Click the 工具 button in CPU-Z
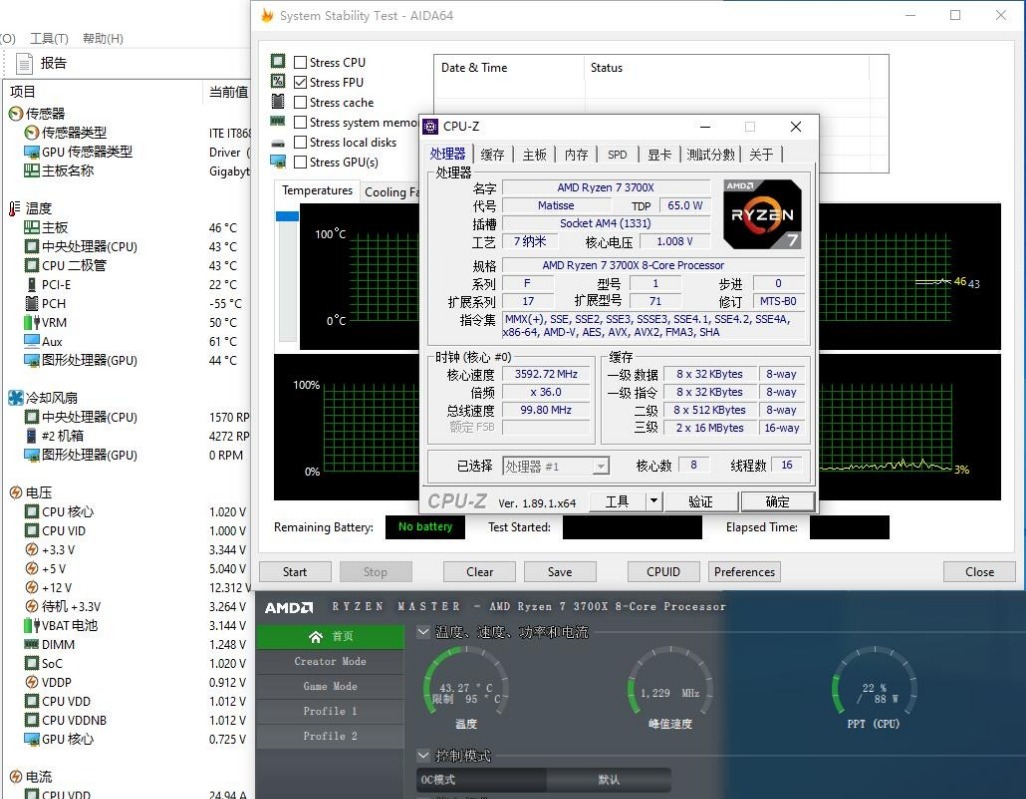1026x799 pixels. click(x=617, y=501)
